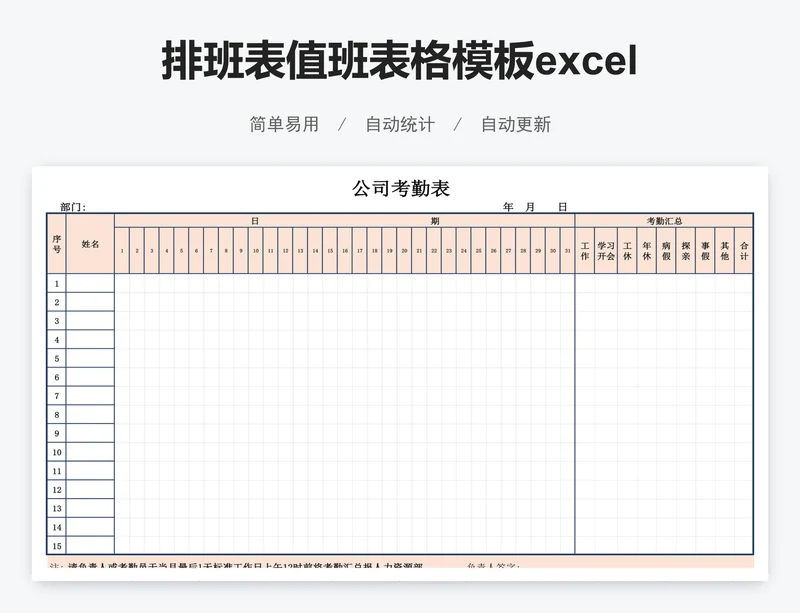Click the name cell in row 1
The image size is (800, 613).
tap(90, 283)
